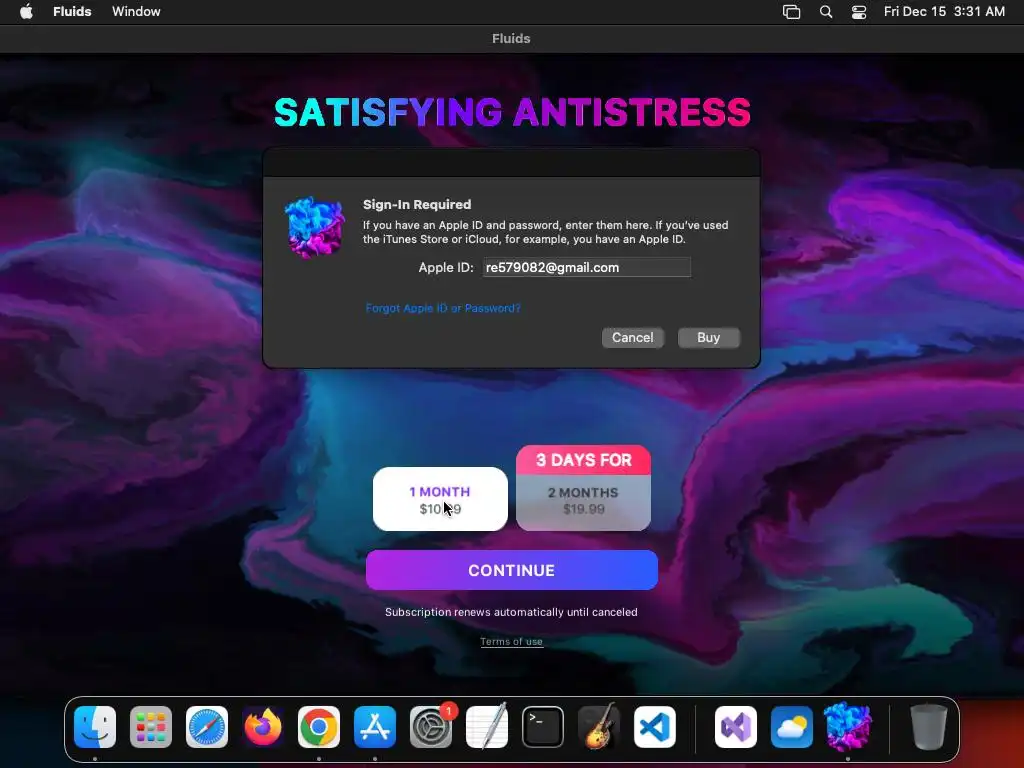Open the Fluids menu
1024x768 pixels.
coord(72,12)
